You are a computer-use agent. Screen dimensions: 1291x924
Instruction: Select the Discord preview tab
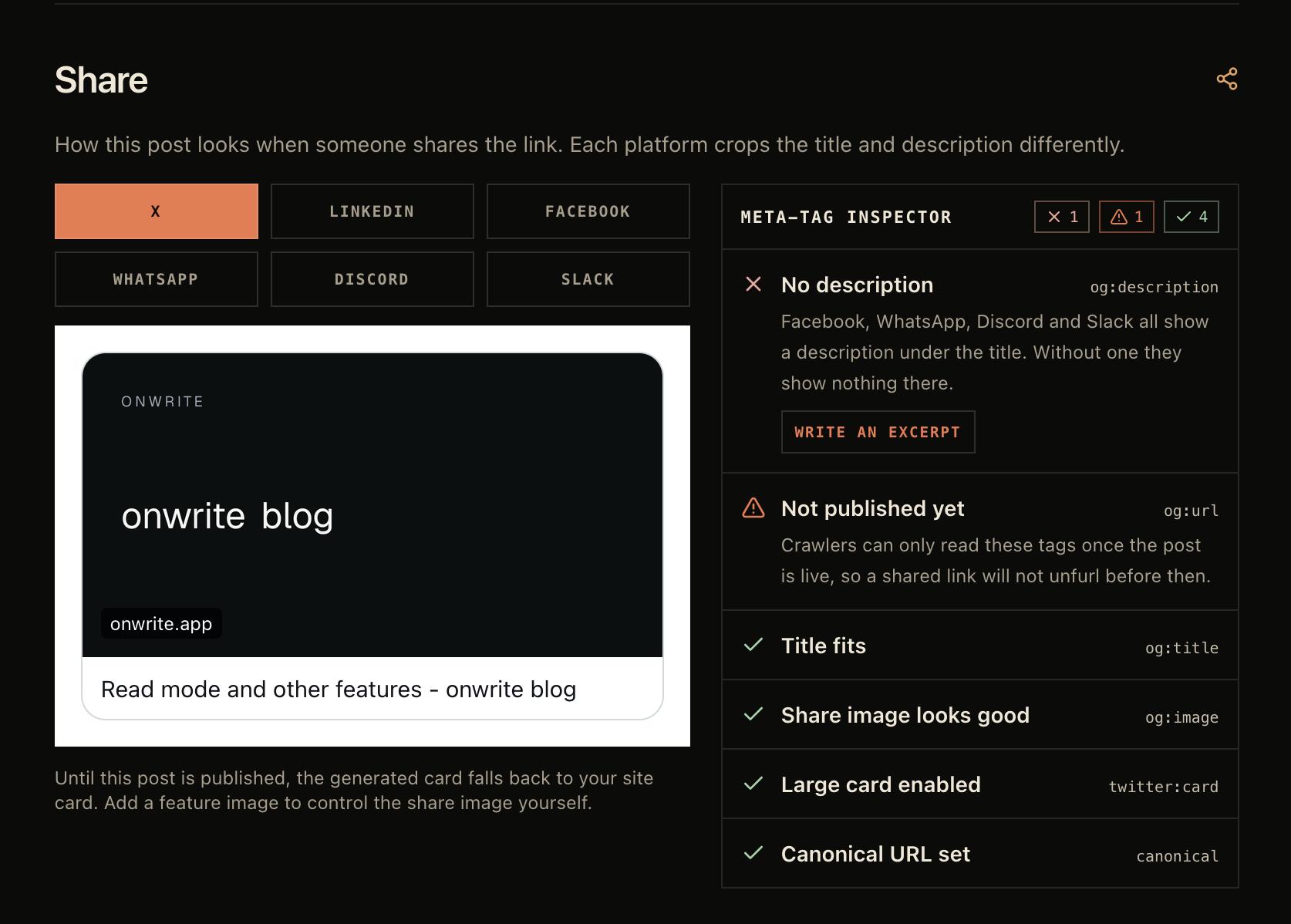click(x=372, y=279)
